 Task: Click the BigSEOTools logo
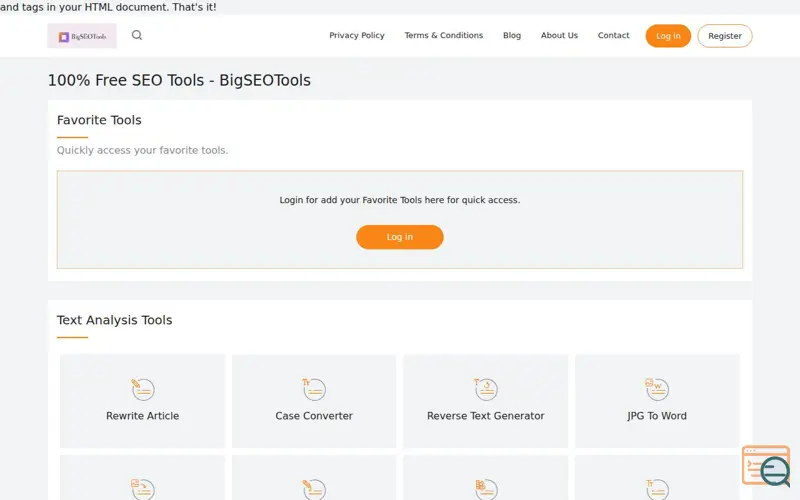tap(82, 36)
